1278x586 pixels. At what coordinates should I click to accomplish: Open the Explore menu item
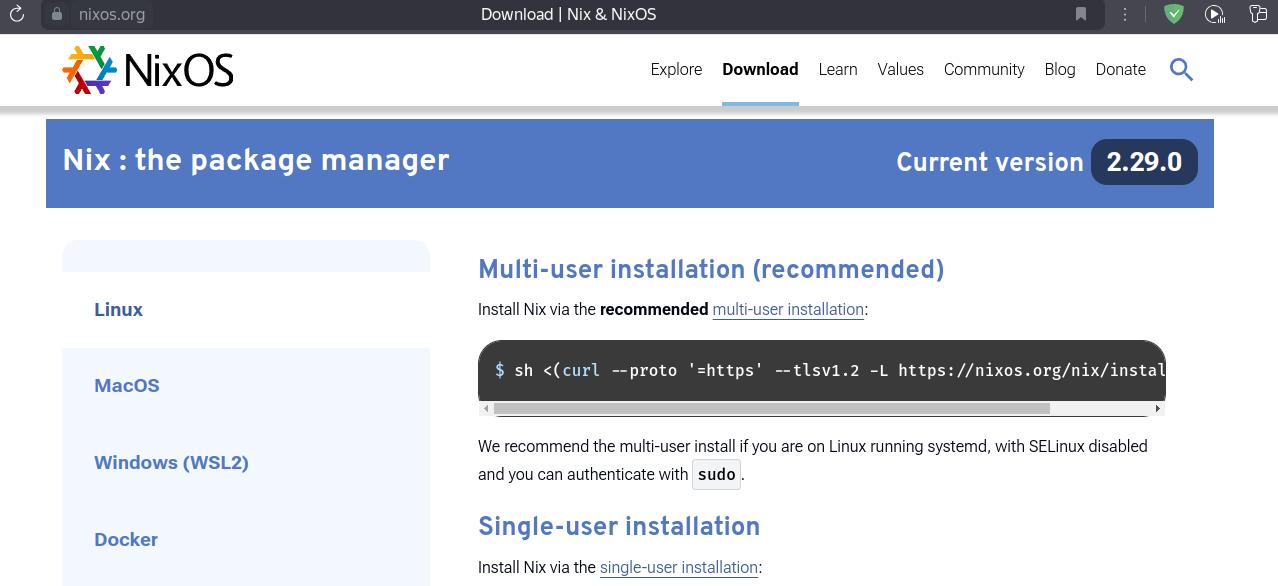pos(676,69)
